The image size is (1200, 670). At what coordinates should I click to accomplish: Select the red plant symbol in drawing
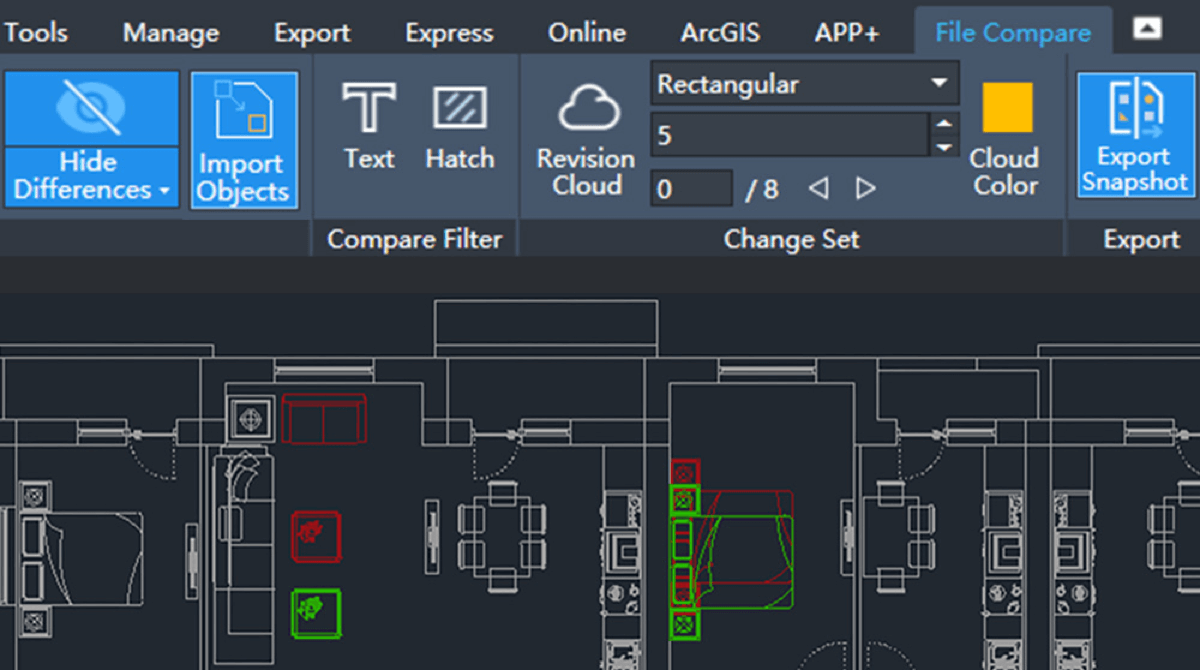[x=316, y=536]
